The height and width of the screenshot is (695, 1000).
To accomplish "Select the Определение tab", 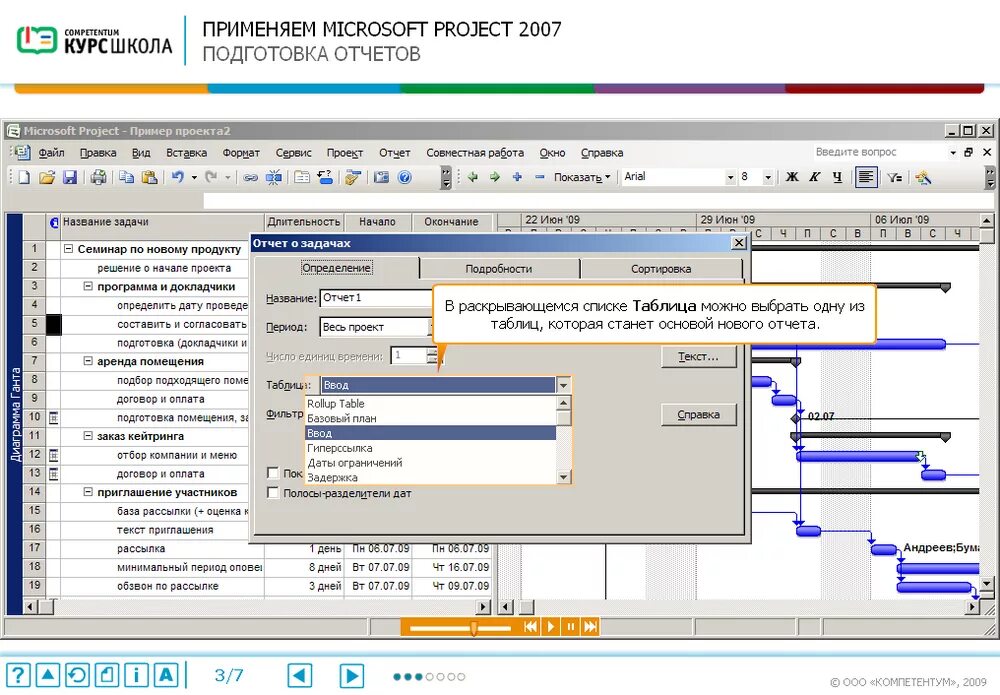I will pyautogui.click(x=337, y=268).
